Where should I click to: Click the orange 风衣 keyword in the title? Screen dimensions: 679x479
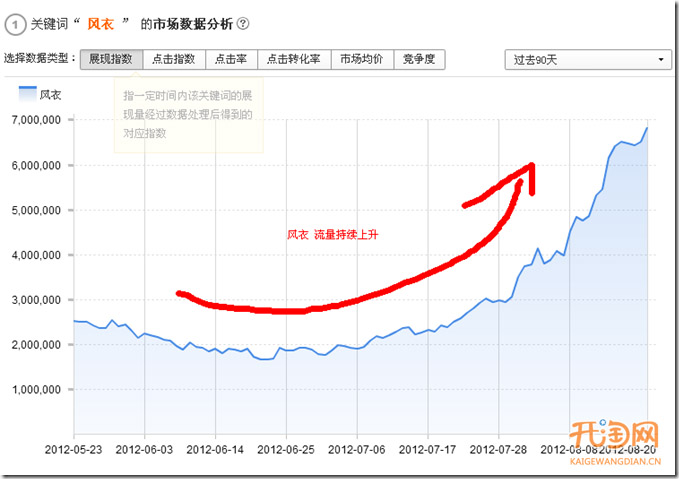[100, 24]
